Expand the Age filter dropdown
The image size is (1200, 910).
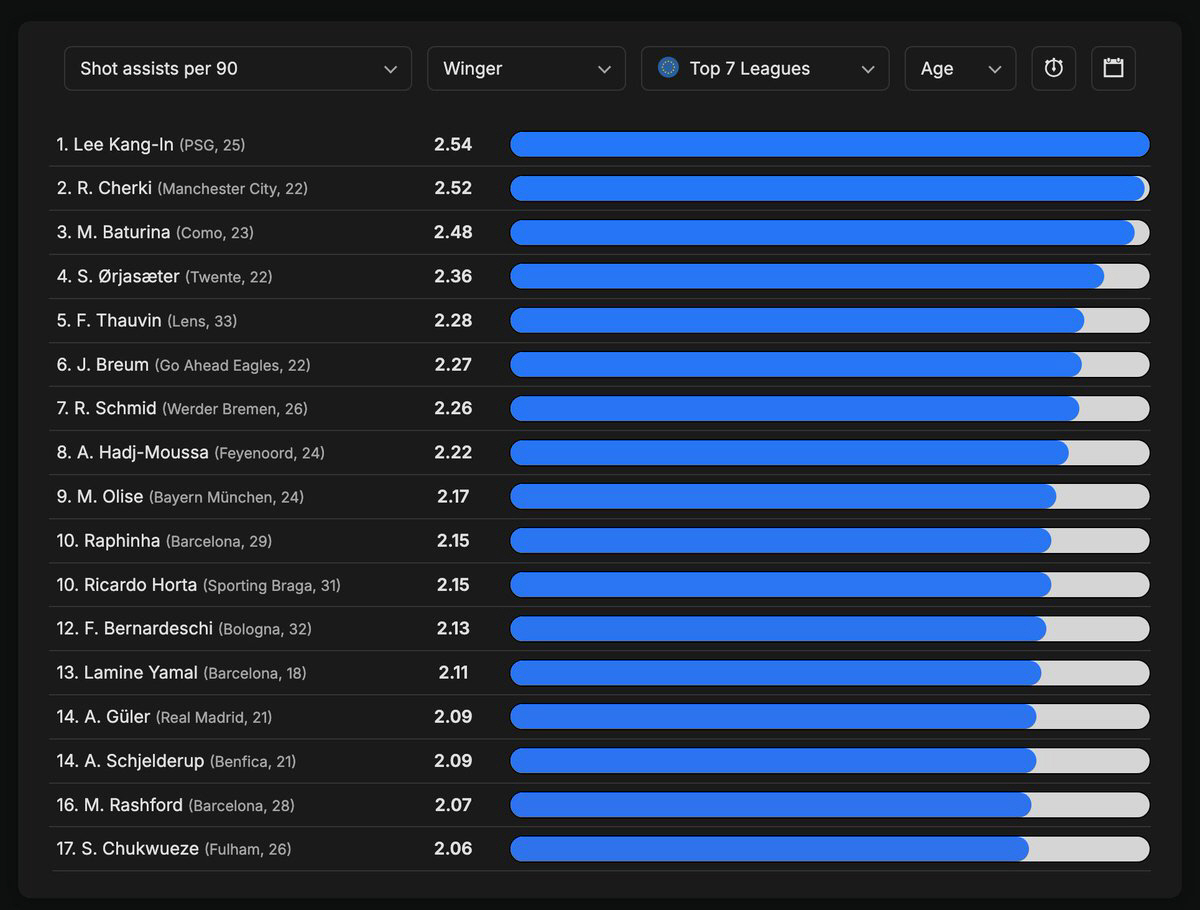[960, 68]
